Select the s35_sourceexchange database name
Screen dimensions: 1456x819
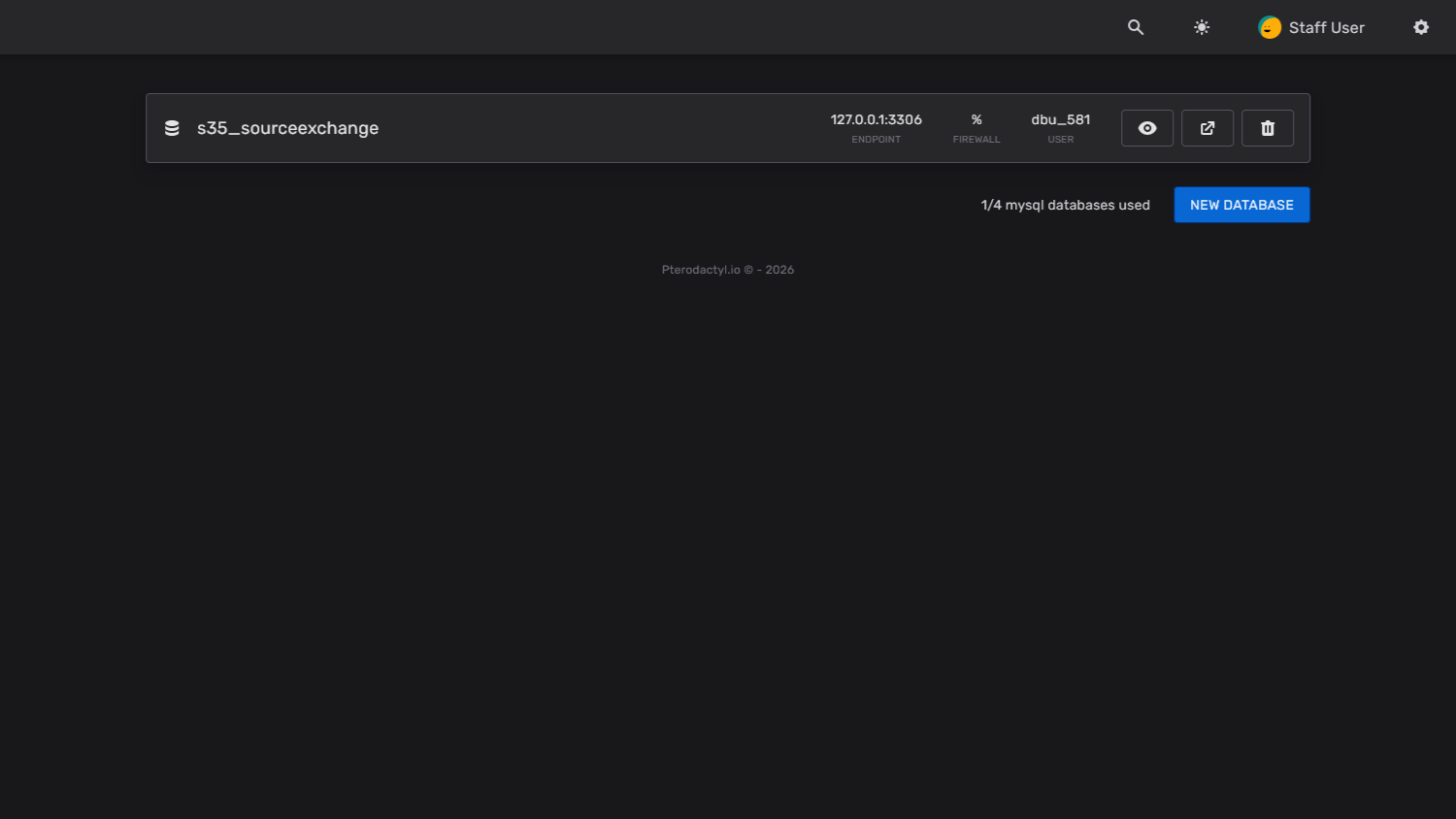[287, 128]
